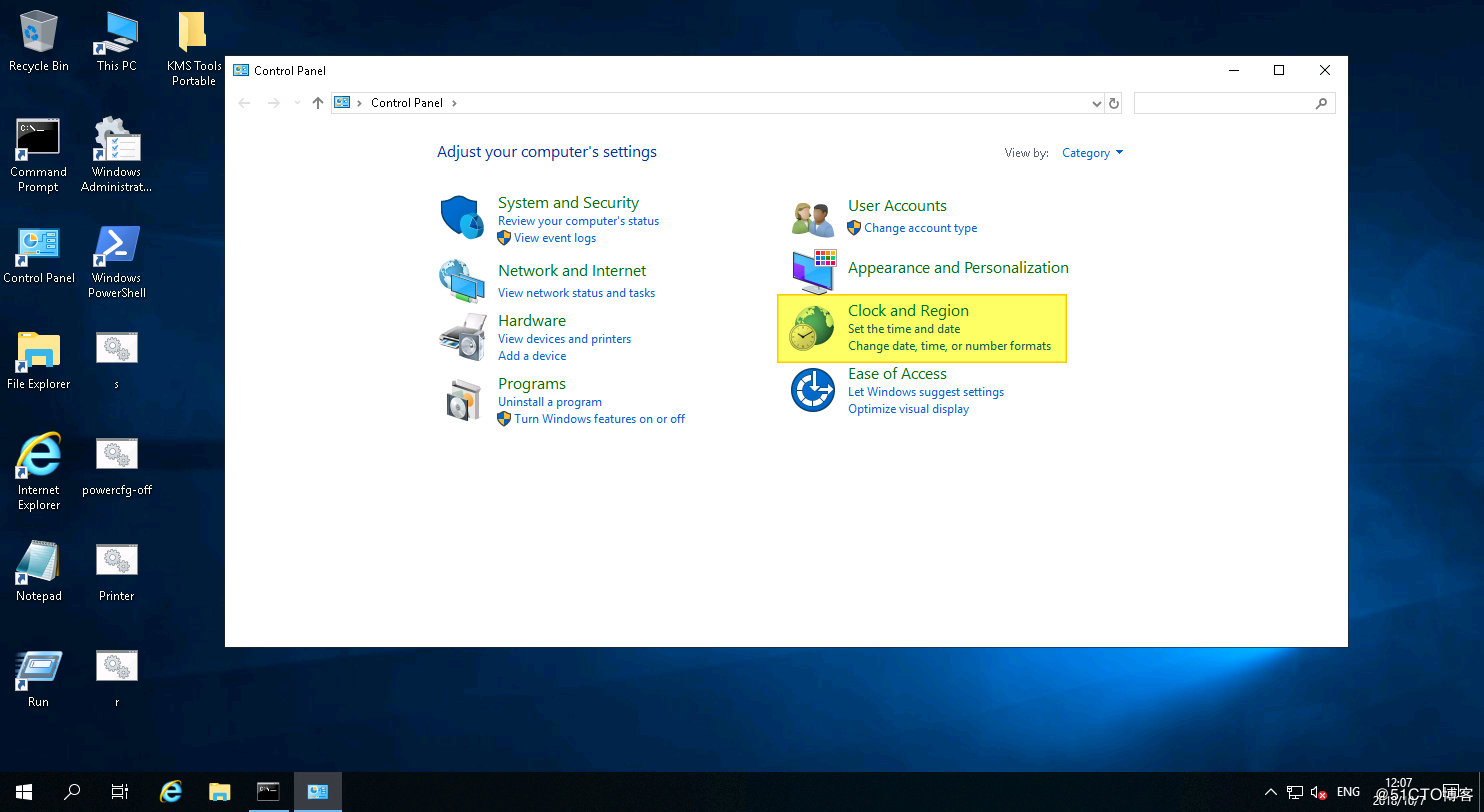Open the Network and Internet globe icon
The height and width of the screenshot is (812, 1484).
coord(462,280)
